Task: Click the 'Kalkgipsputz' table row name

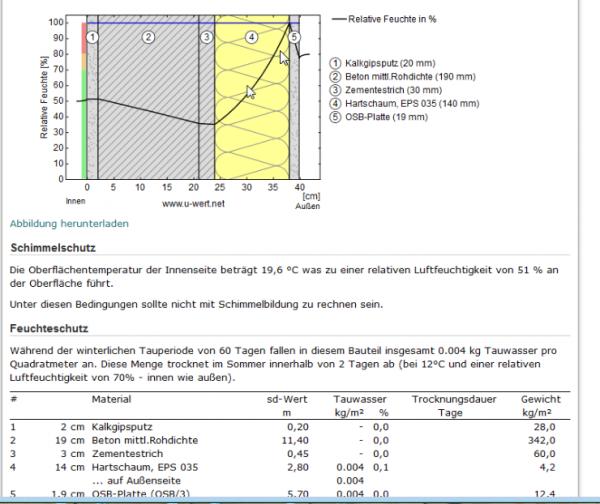Action: pyautogui.click(x=122, y=427)
